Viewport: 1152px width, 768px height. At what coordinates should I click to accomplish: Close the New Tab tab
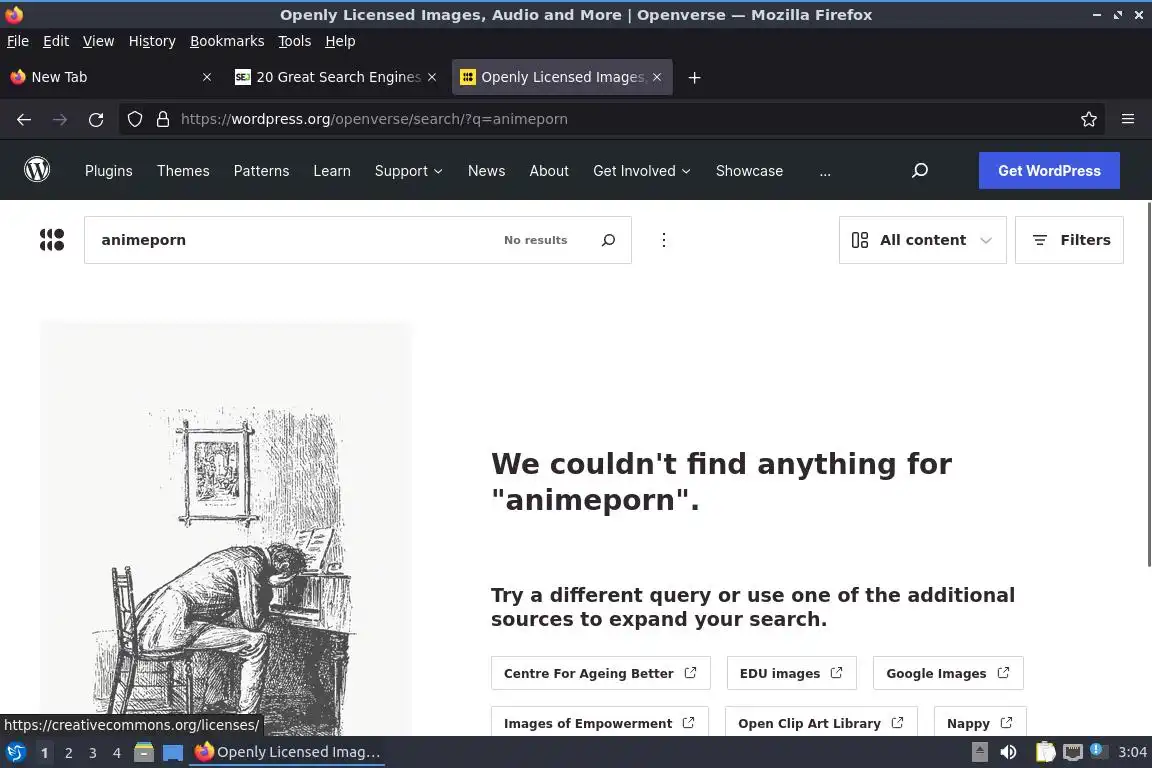(x=206, y=77)
